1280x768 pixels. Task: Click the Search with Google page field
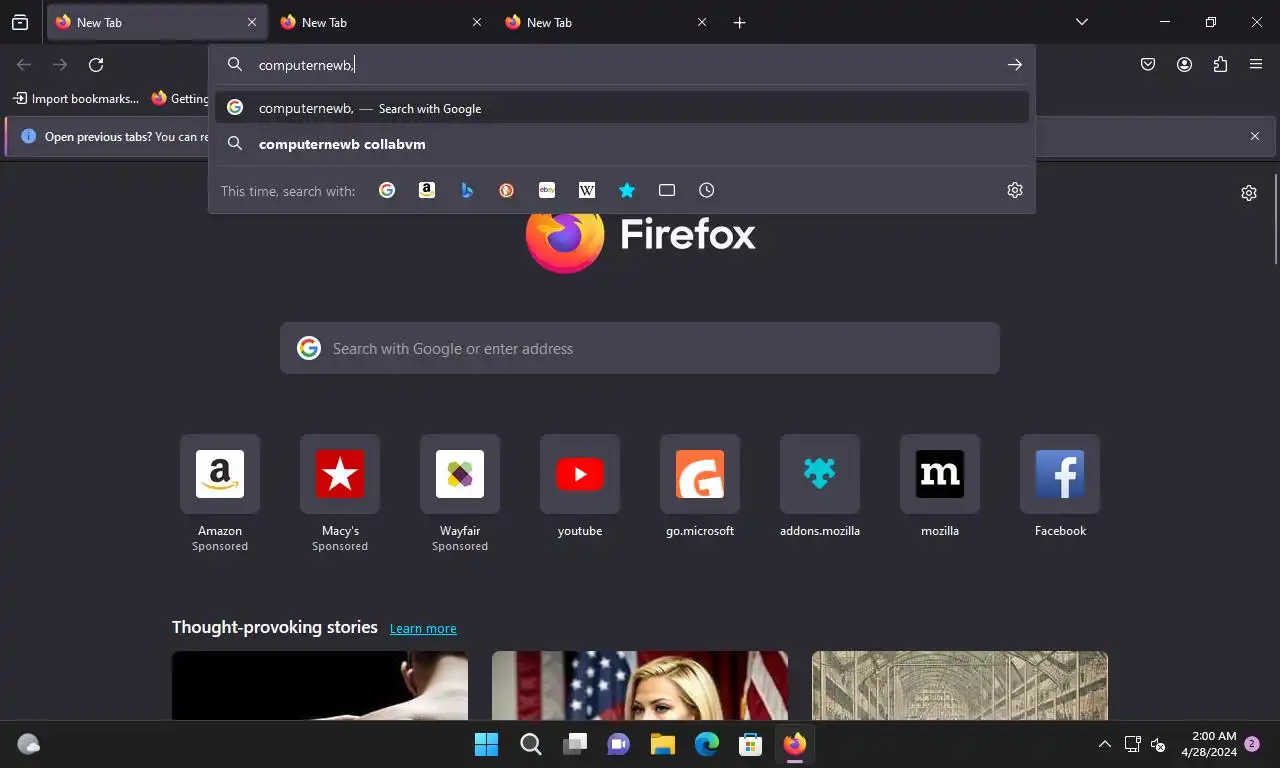coord(640,348)
